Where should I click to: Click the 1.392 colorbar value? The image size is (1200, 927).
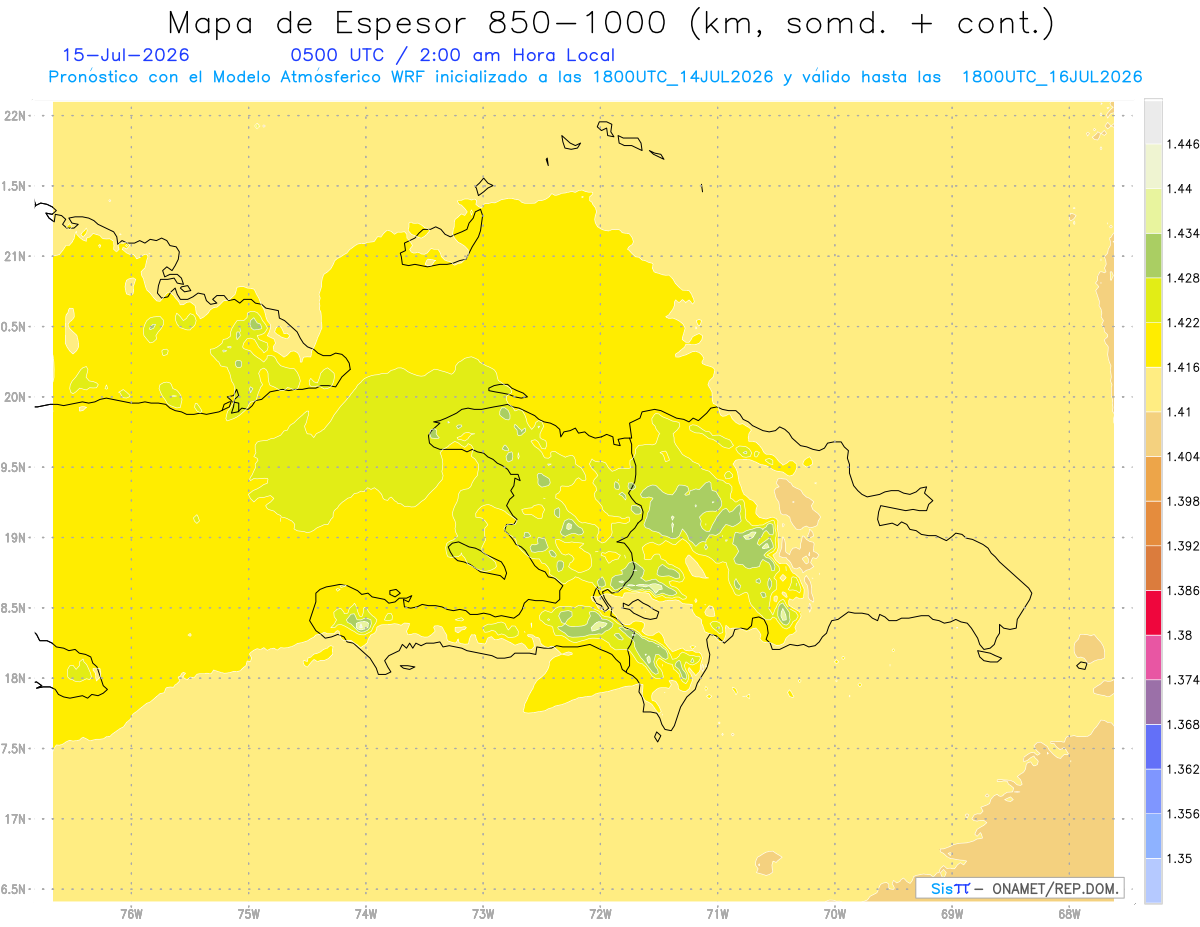point(1183,546)
